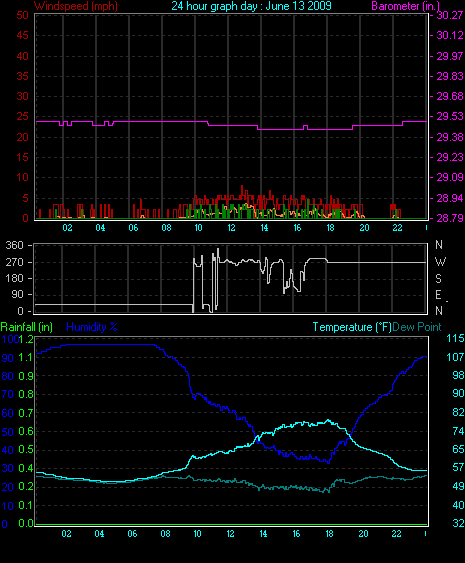Click the "Humidity %" legend label
This screenshot has height=563, width=465.
(x=92, y=327)
